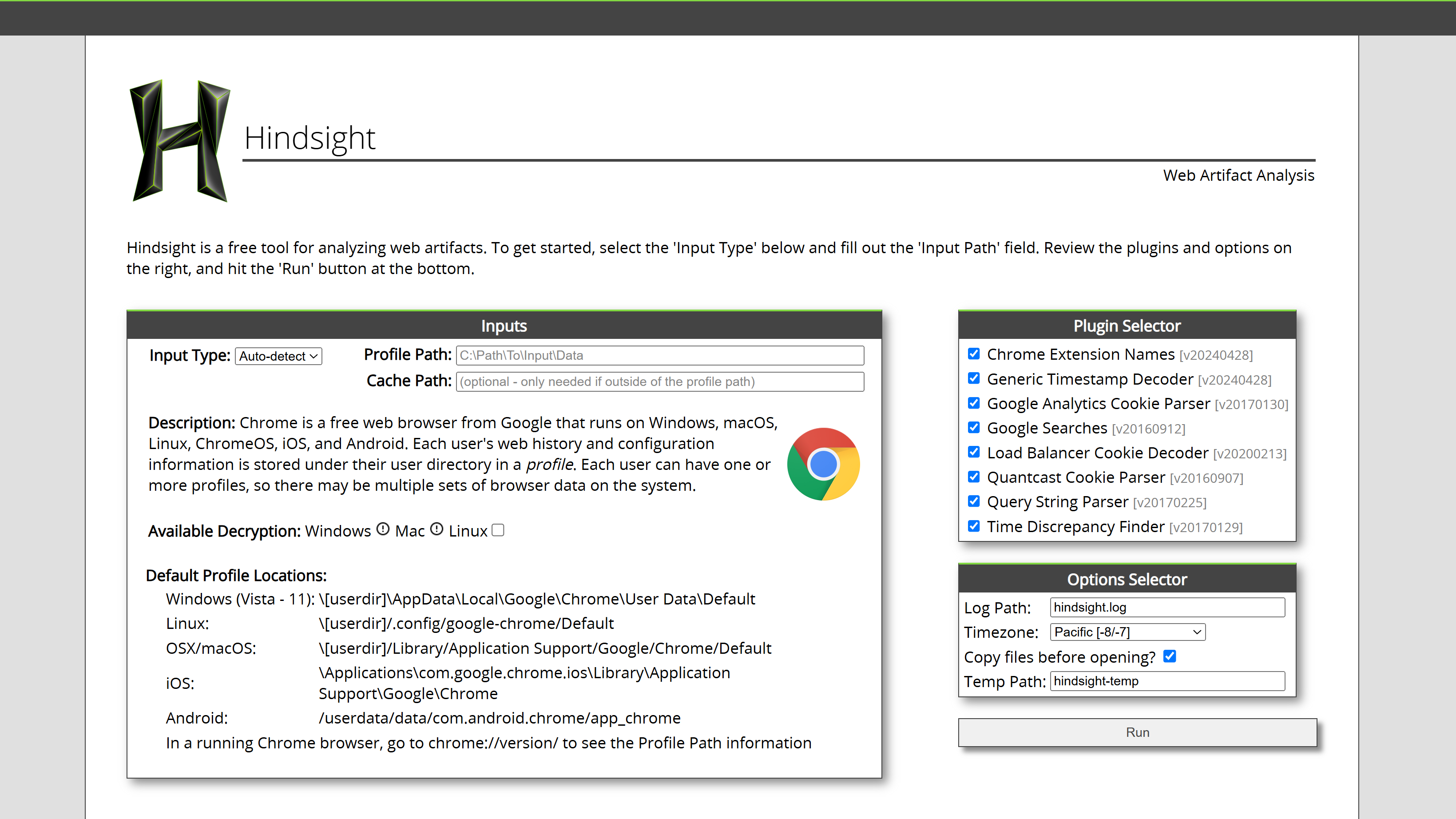Viewport: 1456px width, 819px height.
Task: Click the Windows default profile path text
Action: [x=537, y=599]
